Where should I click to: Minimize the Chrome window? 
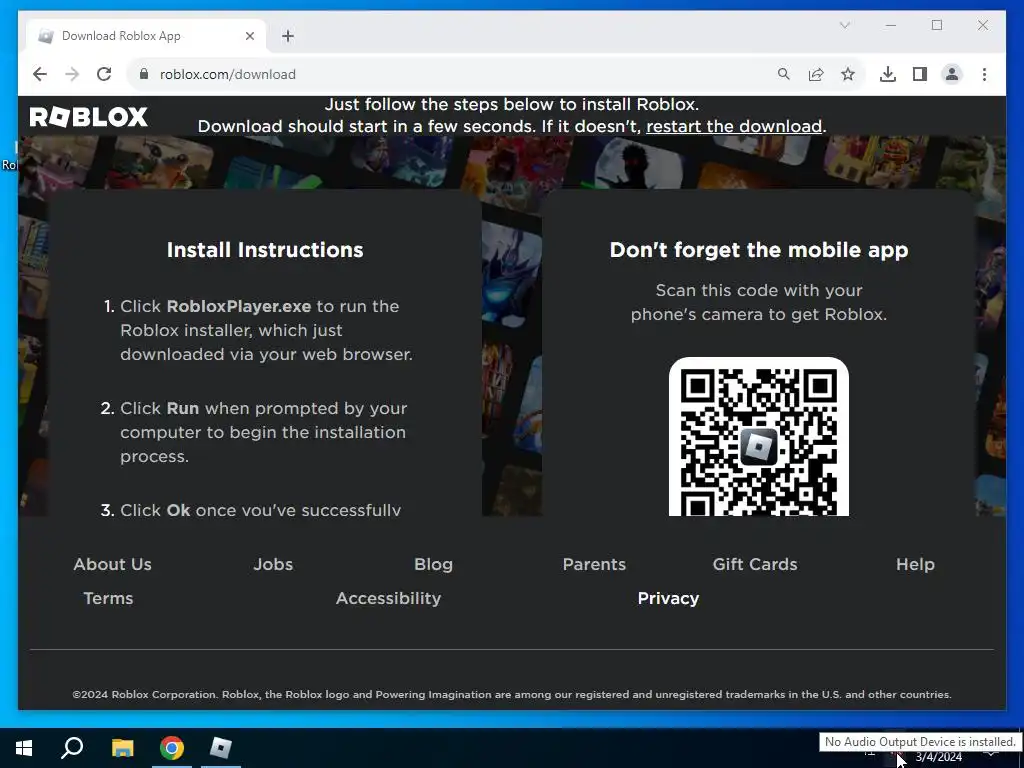pyautogui.click(x=891, y=25)
